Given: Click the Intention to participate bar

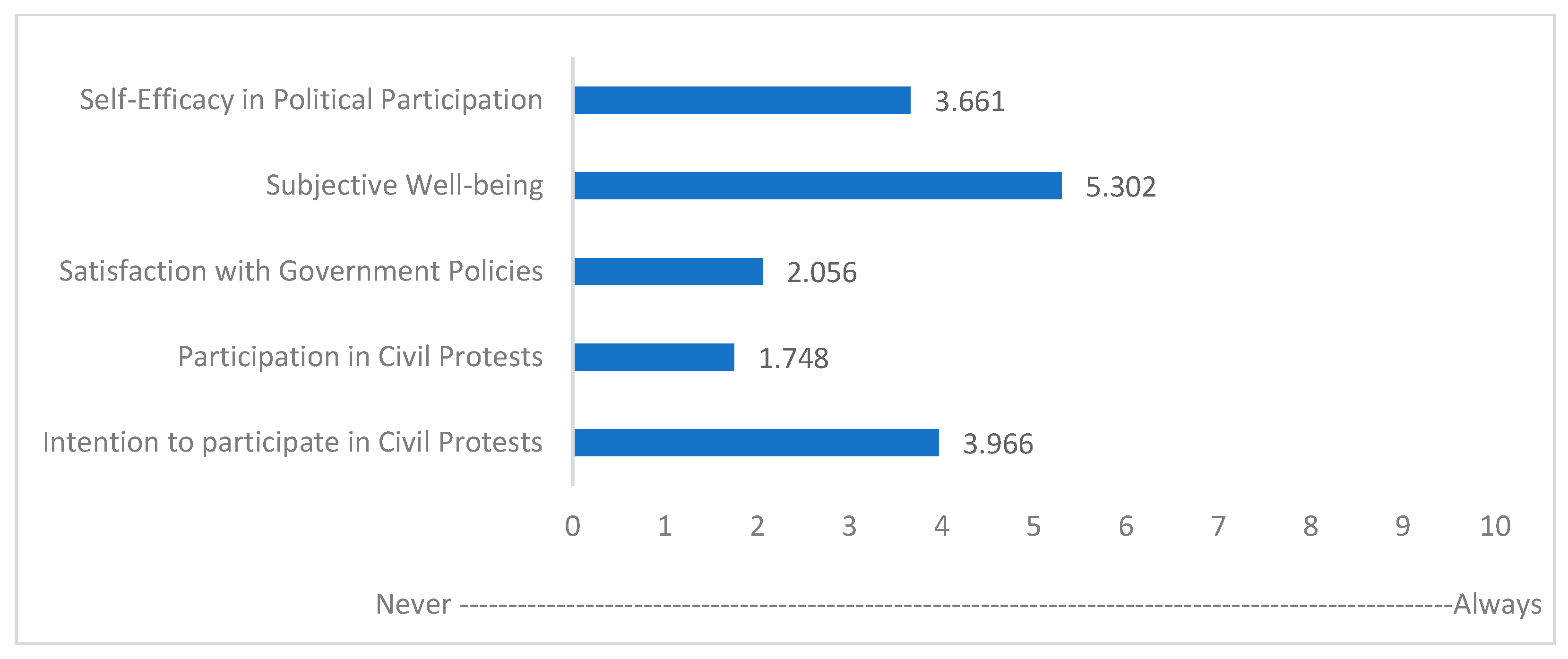Looking at the screenshot, I should 756,442.
